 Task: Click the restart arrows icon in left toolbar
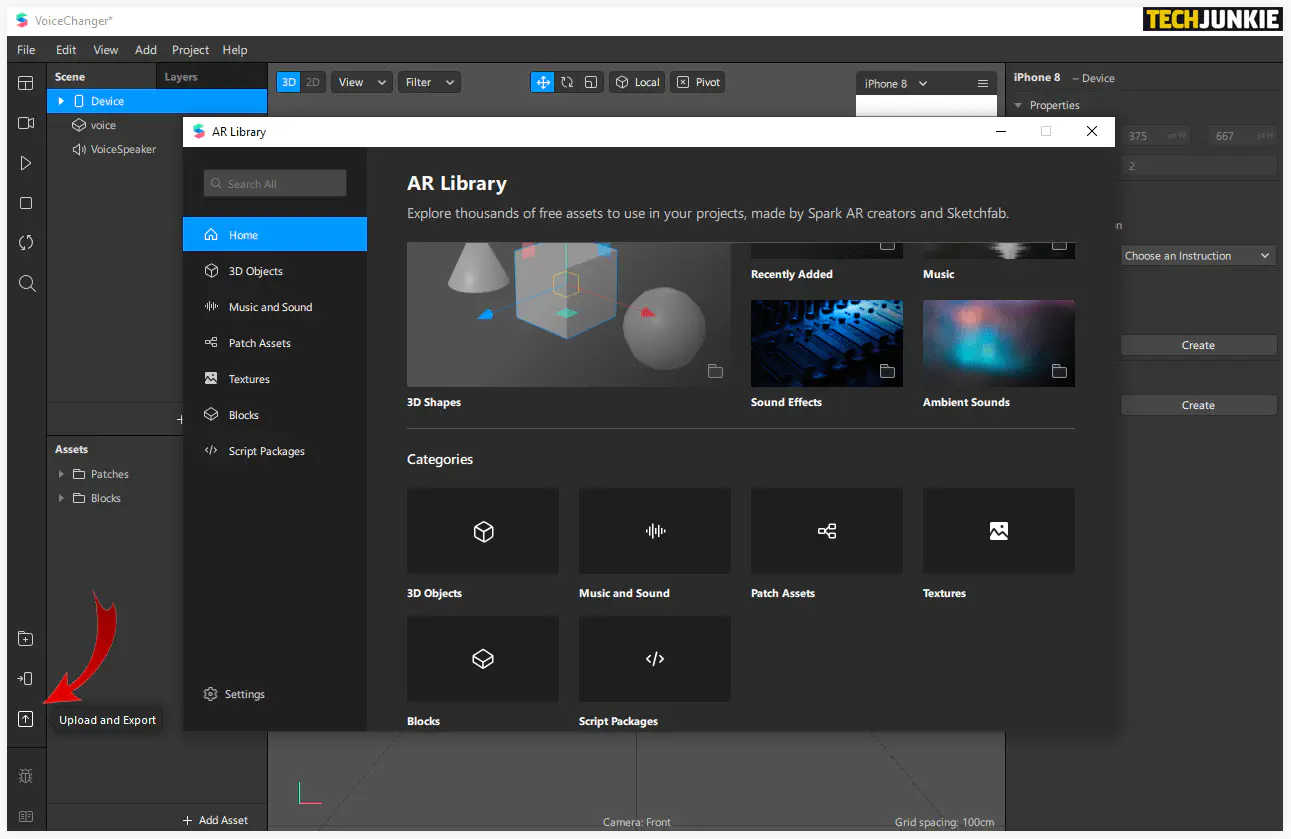(x=26, y=243)
